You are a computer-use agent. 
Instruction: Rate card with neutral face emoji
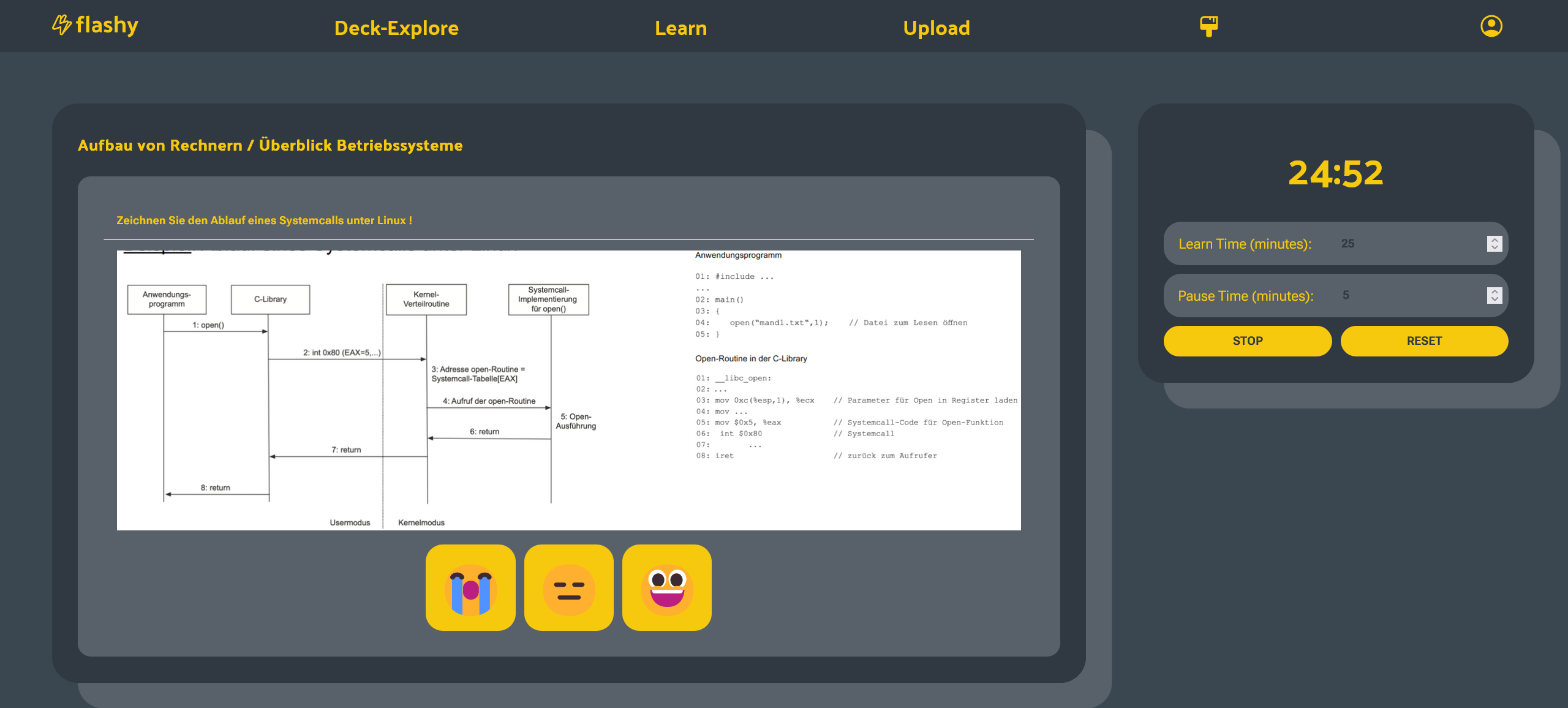point(568,587)
